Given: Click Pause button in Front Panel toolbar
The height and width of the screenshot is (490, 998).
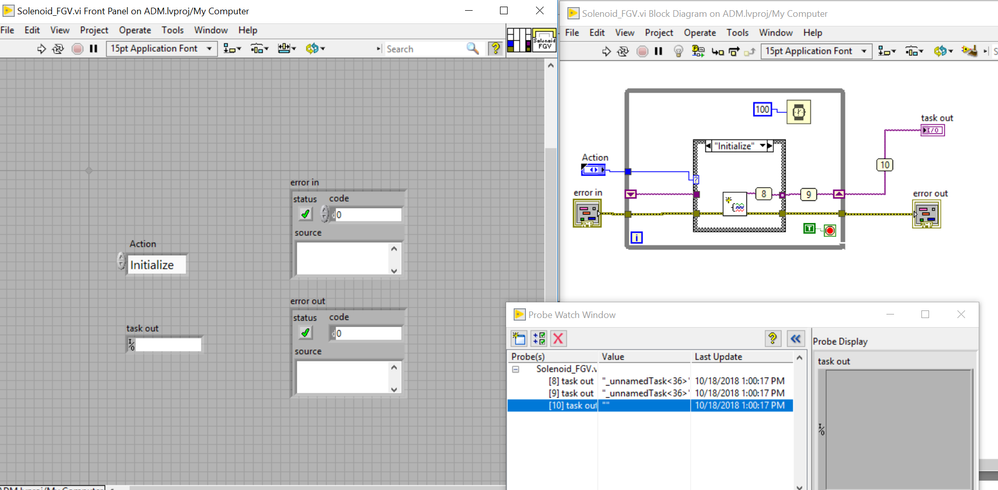Looking at the screenshot, I should (x=94, y=48).
